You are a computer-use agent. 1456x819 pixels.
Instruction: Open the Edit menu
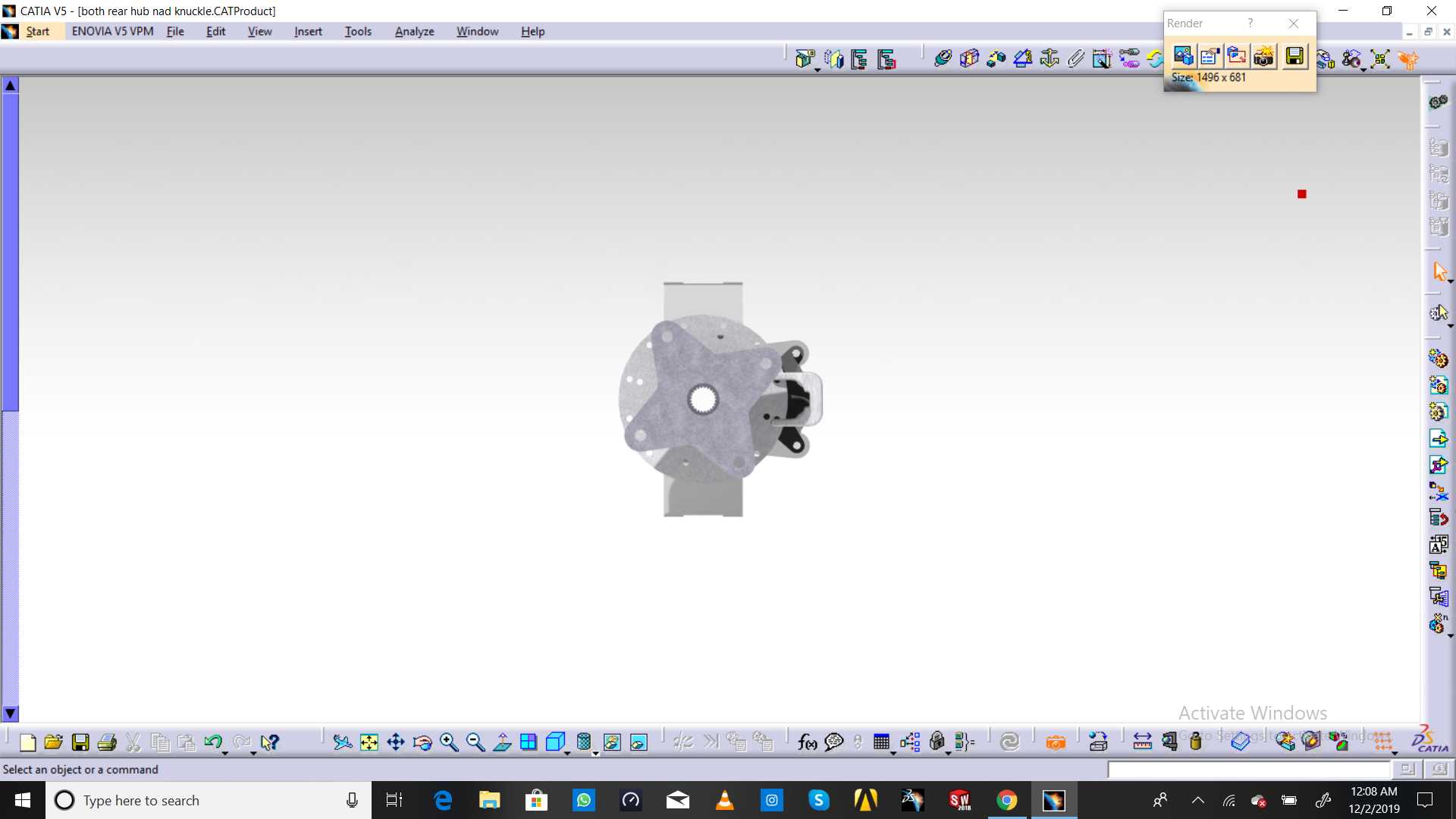point(216,31)
